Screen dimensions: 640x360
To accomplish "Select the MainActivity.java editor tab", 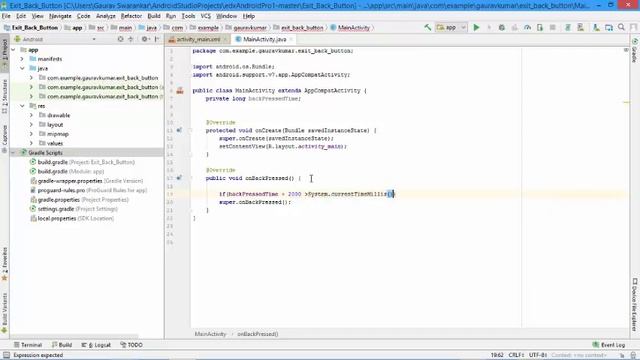I will point(264,40).
